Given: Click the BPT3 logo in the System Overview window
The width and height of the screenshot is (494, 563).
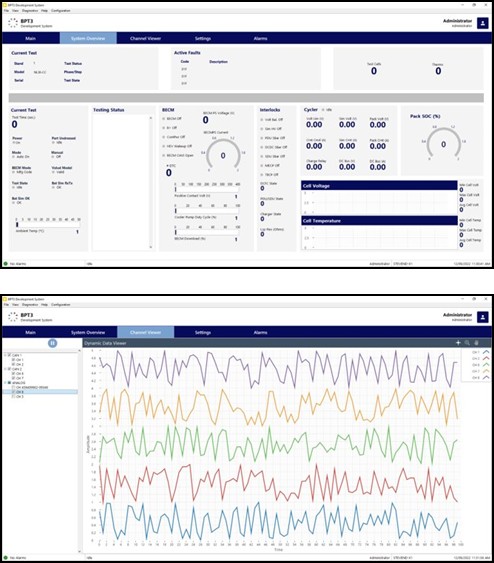Looking at the screenshot, I should [x=13, y=23].
